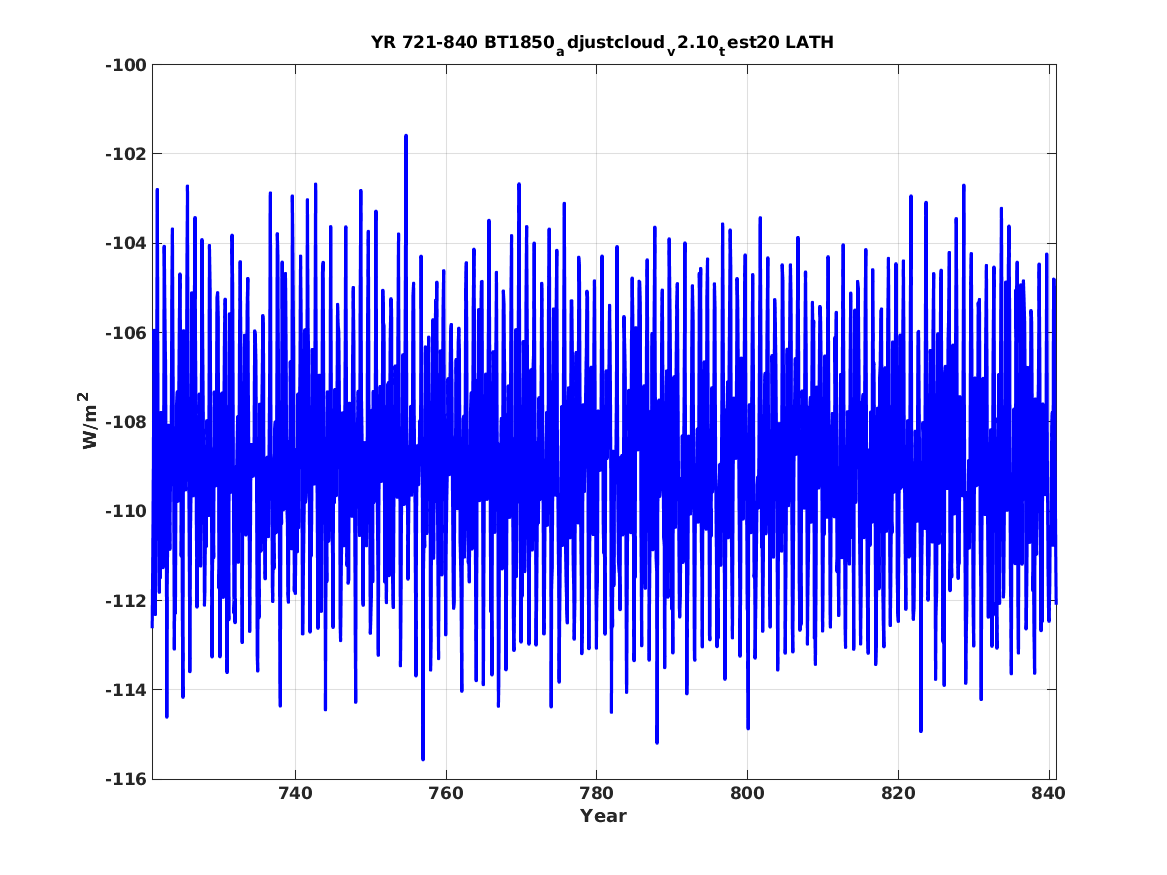This screenshot has height=875, width=1167.
Task: Click the y-axis tick label -102
Action: [126, 154]
